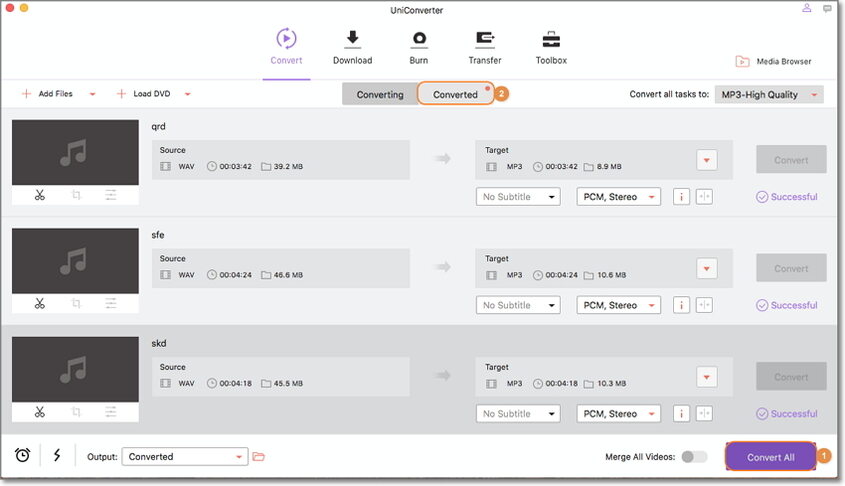
Task: Open the output folder icon
Action: (x=259, y=456)
